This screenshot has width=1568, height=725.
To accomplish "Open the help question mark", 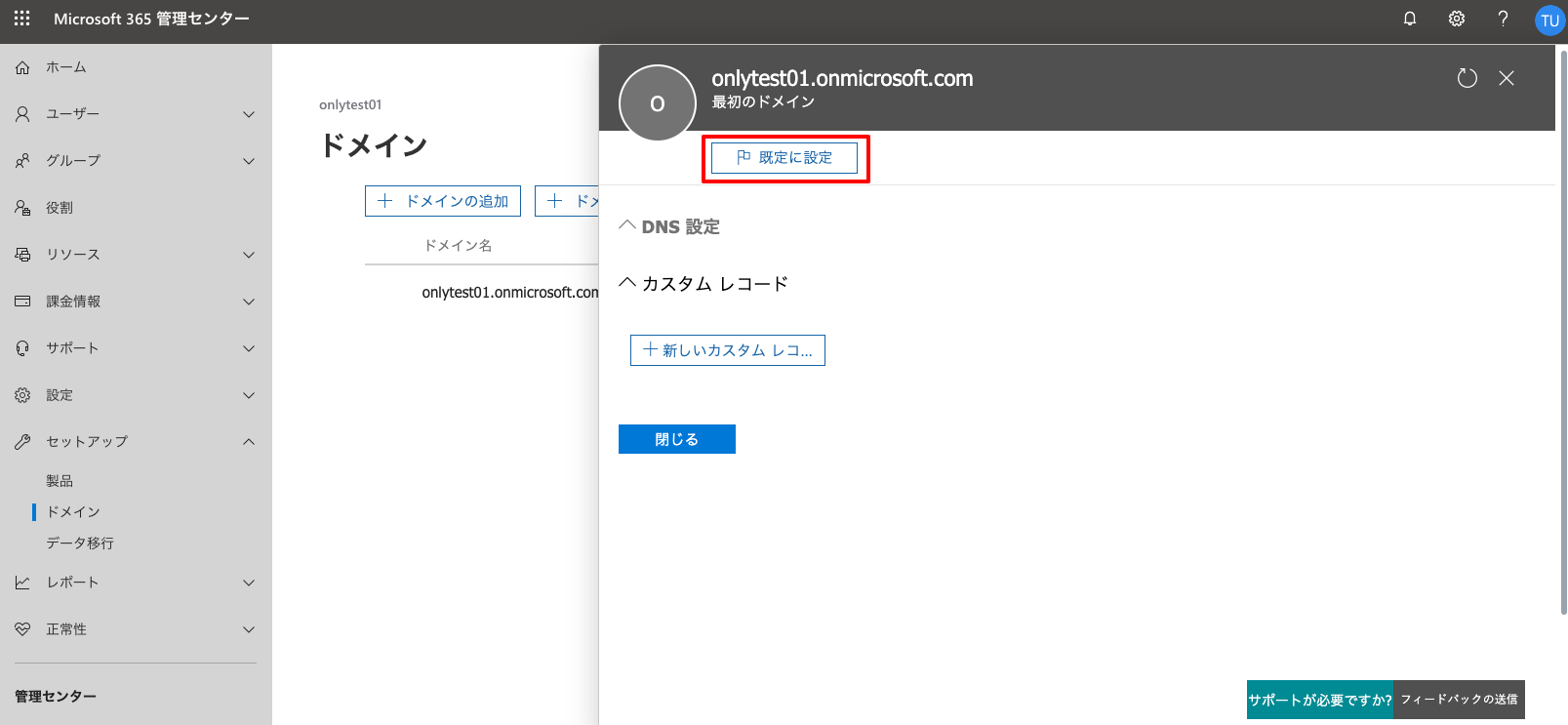I will tap(1503, 19).
